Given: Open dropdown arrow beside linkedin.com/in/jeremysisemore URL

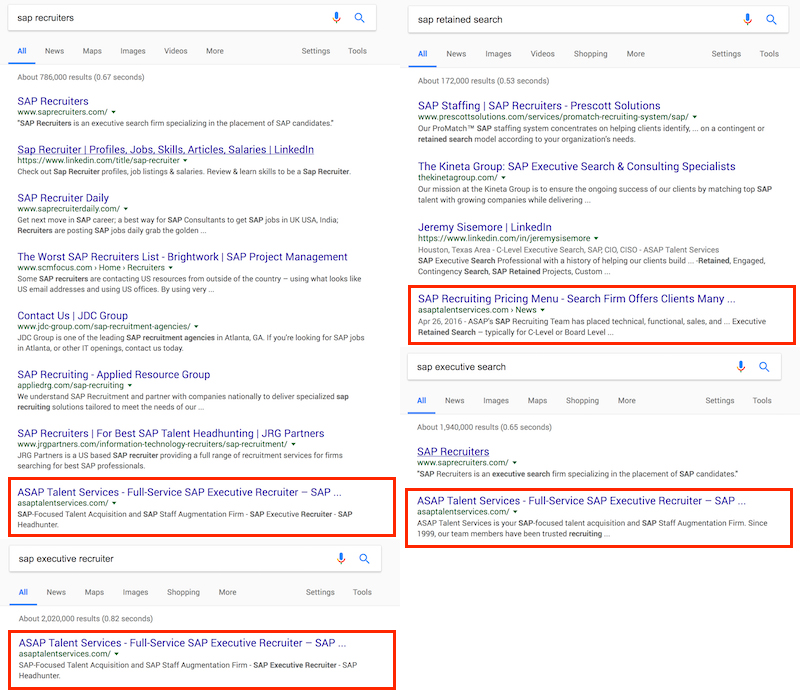Looking at the screenshot, I should tap(596, 239).
